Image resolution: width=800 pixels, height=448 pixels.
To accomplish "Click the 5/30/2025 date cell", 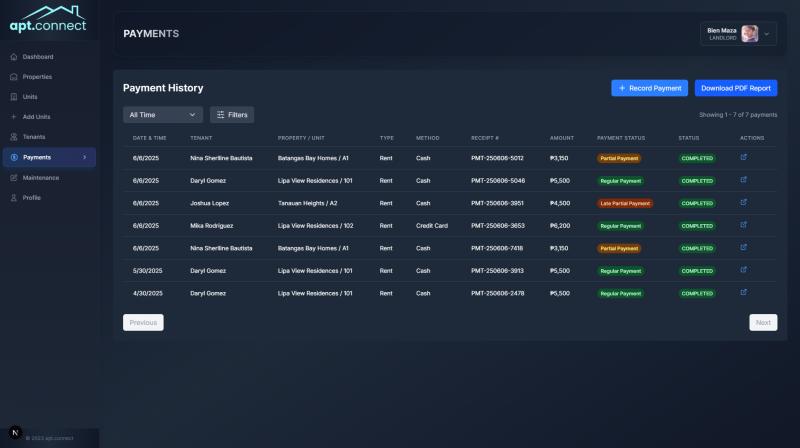I will pyautogui.click(x=147, y=271).
